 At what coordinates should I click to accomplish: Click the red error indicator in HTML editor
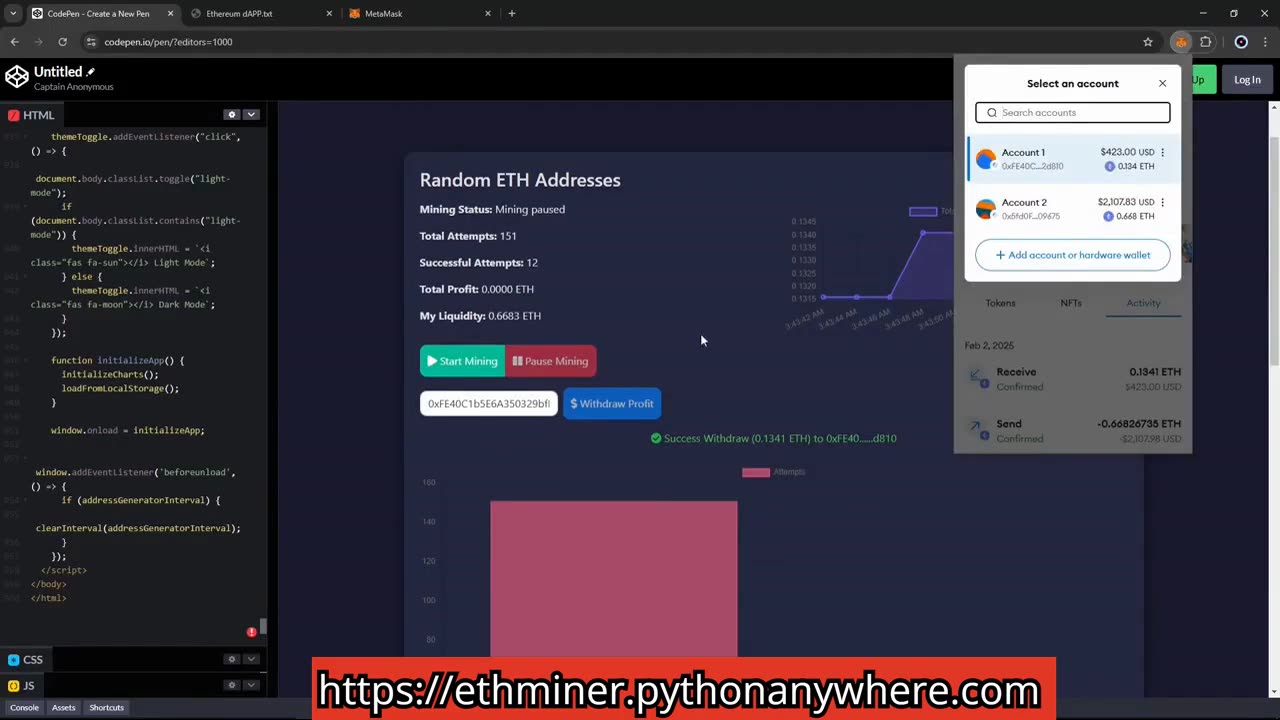pyautogui.click(x=251, y=632)
